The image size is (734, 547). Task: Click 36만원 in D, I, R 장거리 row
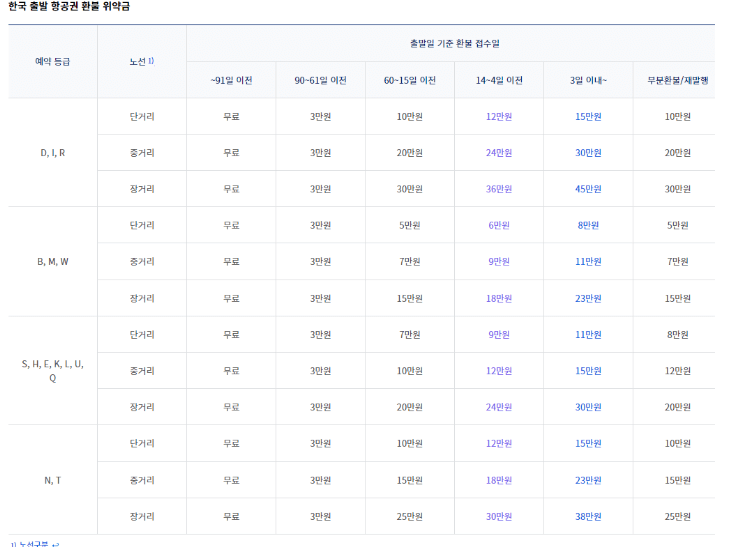click(499, 189)
